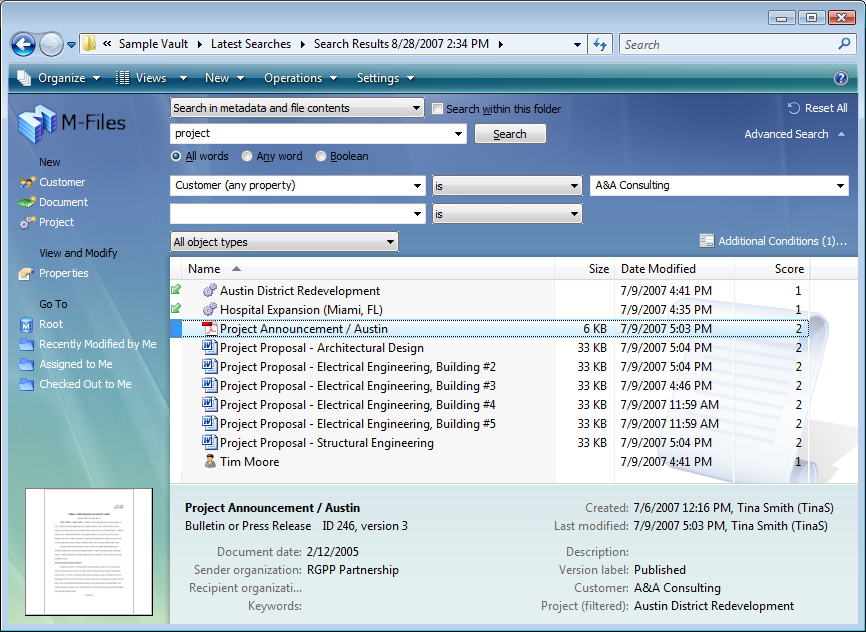Select the PDF icon of Project Announcement / Austin
The image size is (866, 632).
pyautogui.click(x=210, y=329)
